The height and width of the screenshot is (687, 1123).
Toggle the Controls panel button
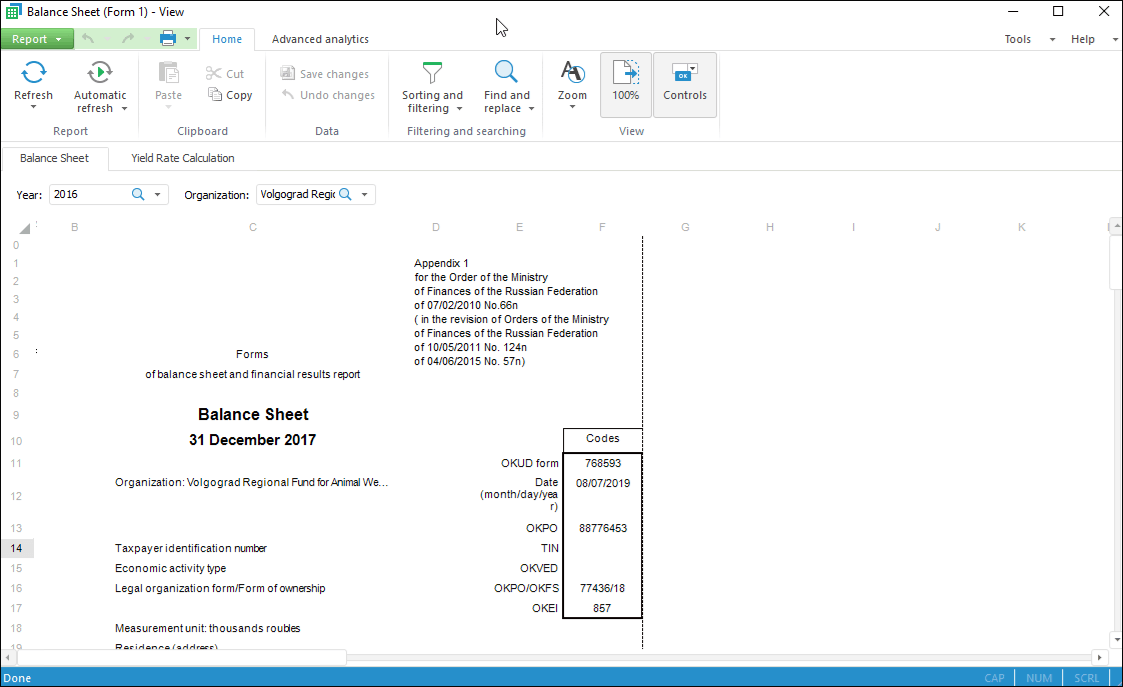pos(685,84)
